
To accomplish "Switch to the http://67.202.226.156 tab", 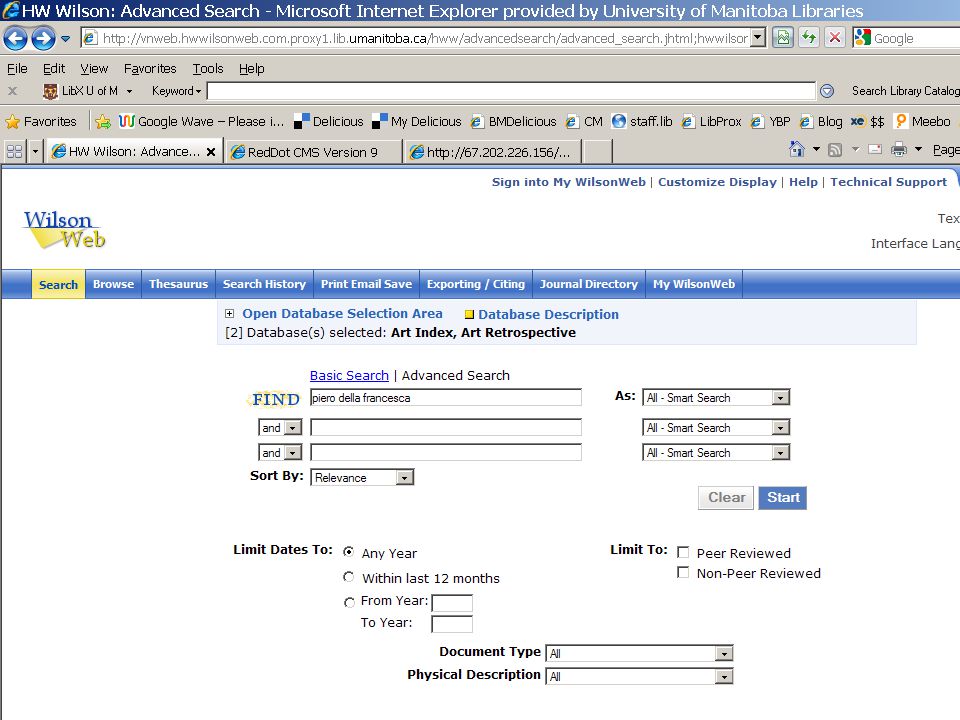I will tap(493, 152).
